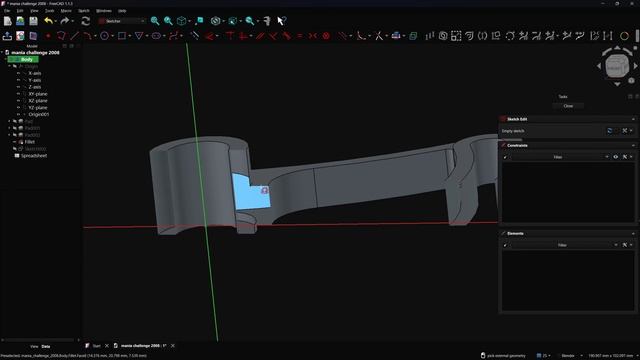
Task: Select the circle sketch tool
Action: click(104, 36)
